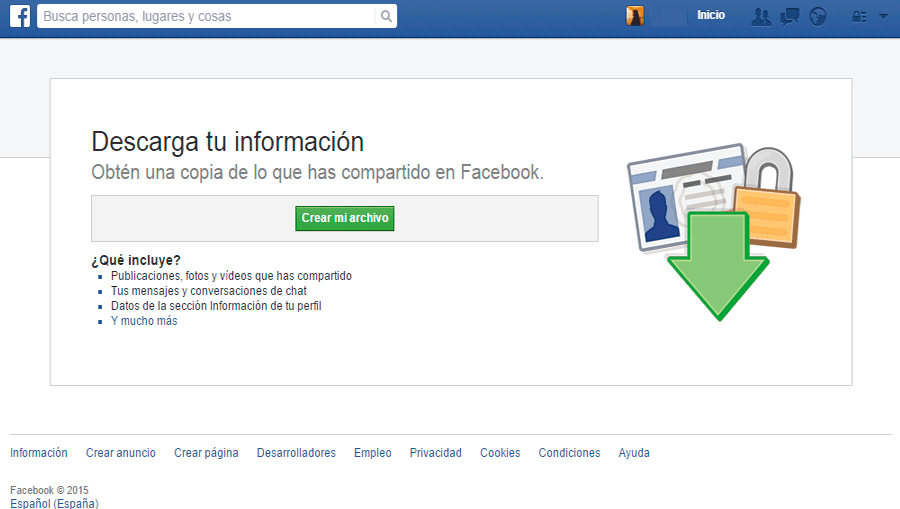Open the Crear anuncio footer link

coord(121,453)
